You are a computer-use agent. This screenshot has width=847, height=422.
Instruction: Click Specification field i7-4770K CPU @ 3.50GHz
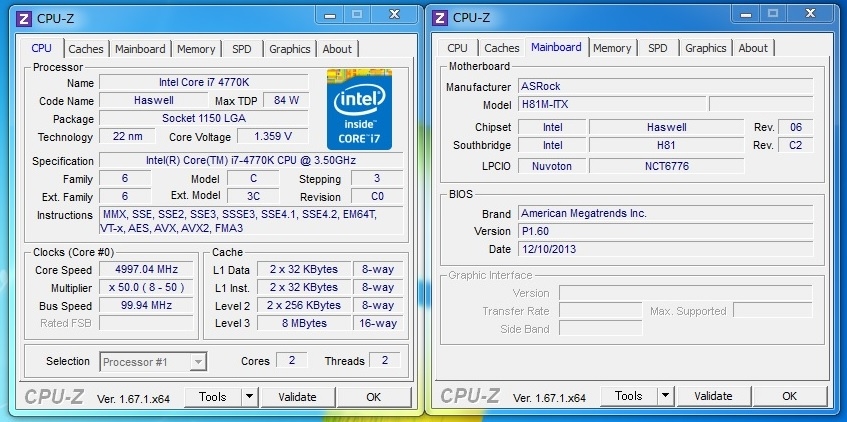(x=251, y=160)
